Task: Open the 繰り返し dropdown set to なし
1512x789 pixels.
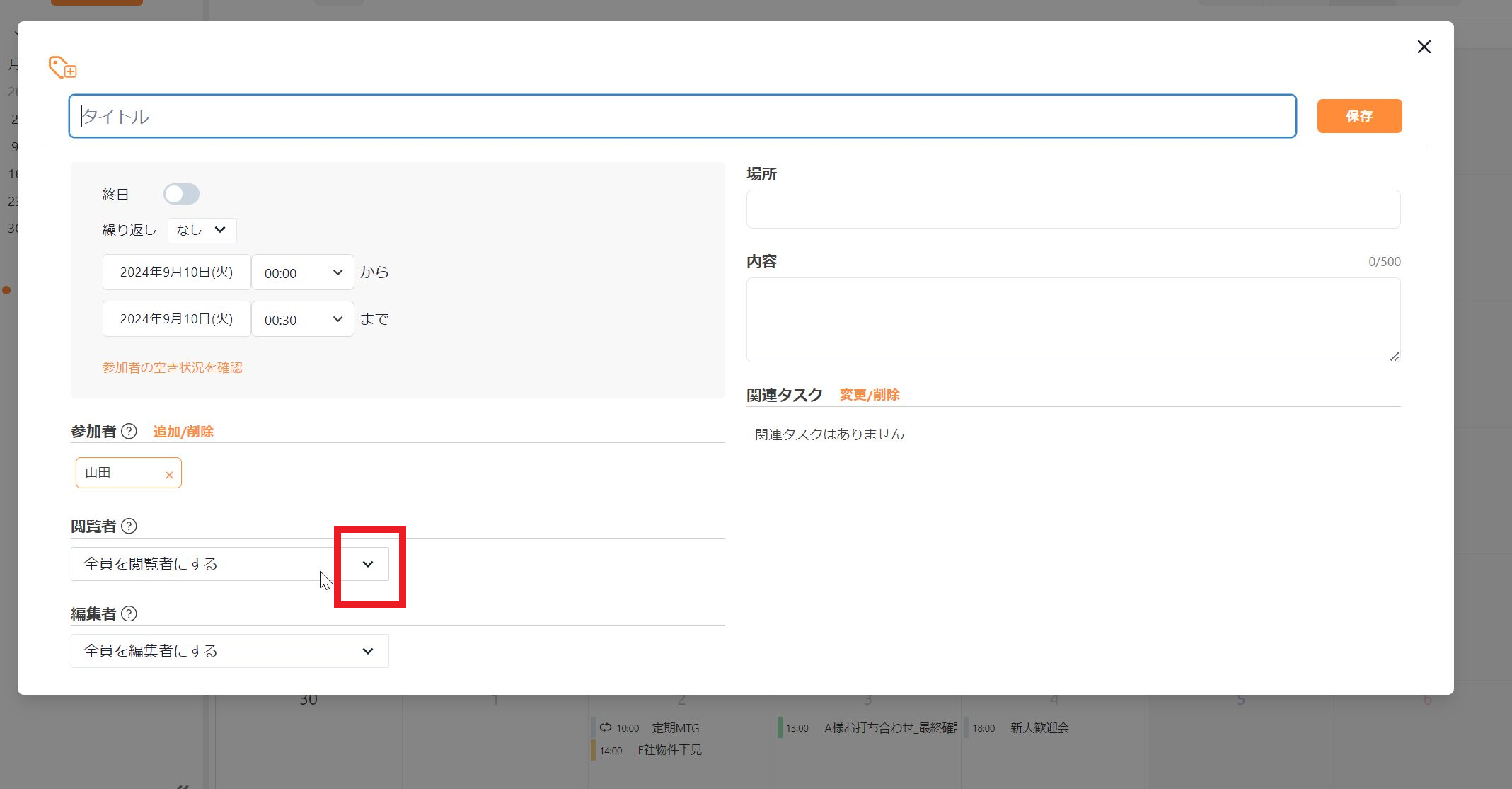Action: pyautogui.click(x=201, y=230)
